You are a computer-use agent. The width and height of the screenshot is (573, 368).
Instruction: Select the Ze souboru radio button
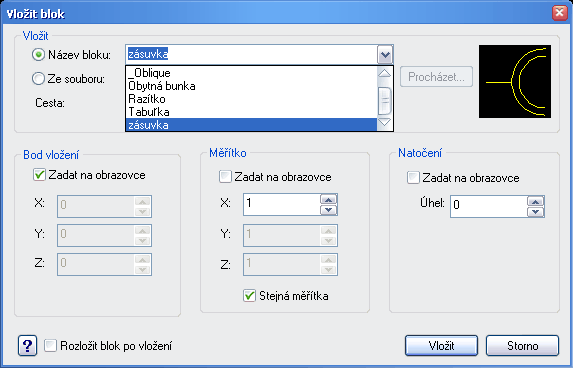pos(38,79)
